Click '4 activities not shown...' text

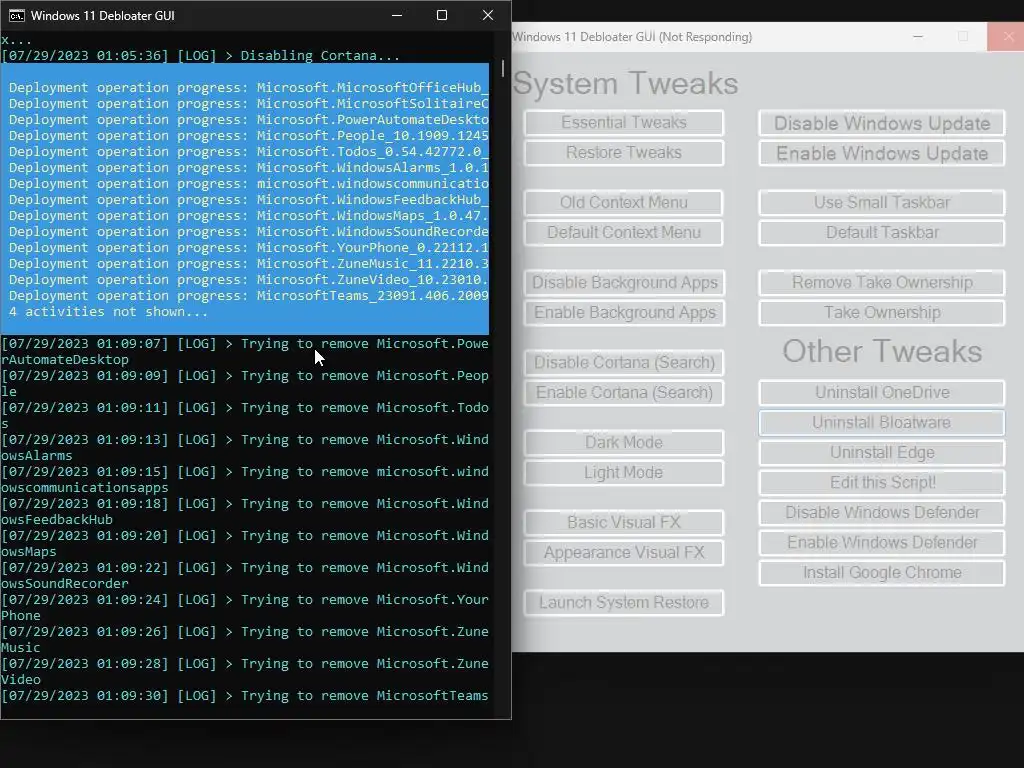pos(108,312)
